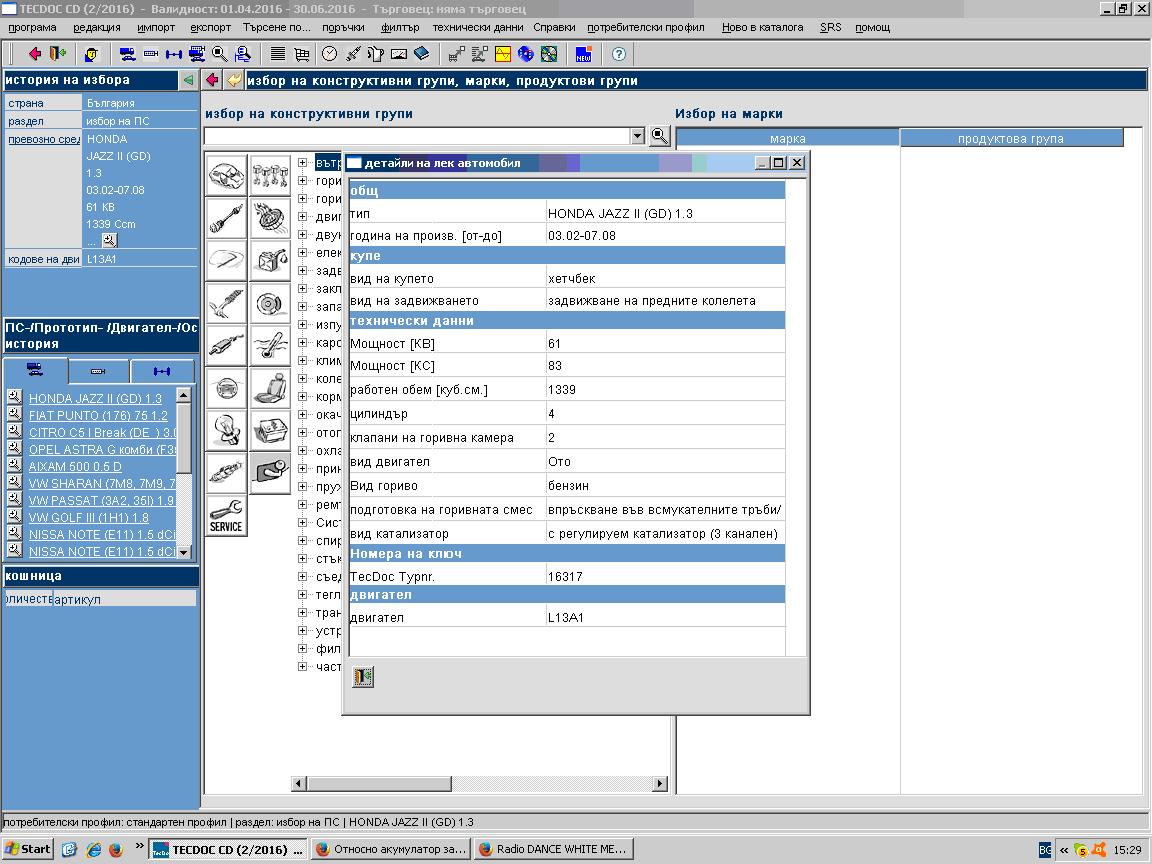Select the SERVICE wrench parts group
This screenshot has width=1152, height=864.
click(x=226, y=516)
